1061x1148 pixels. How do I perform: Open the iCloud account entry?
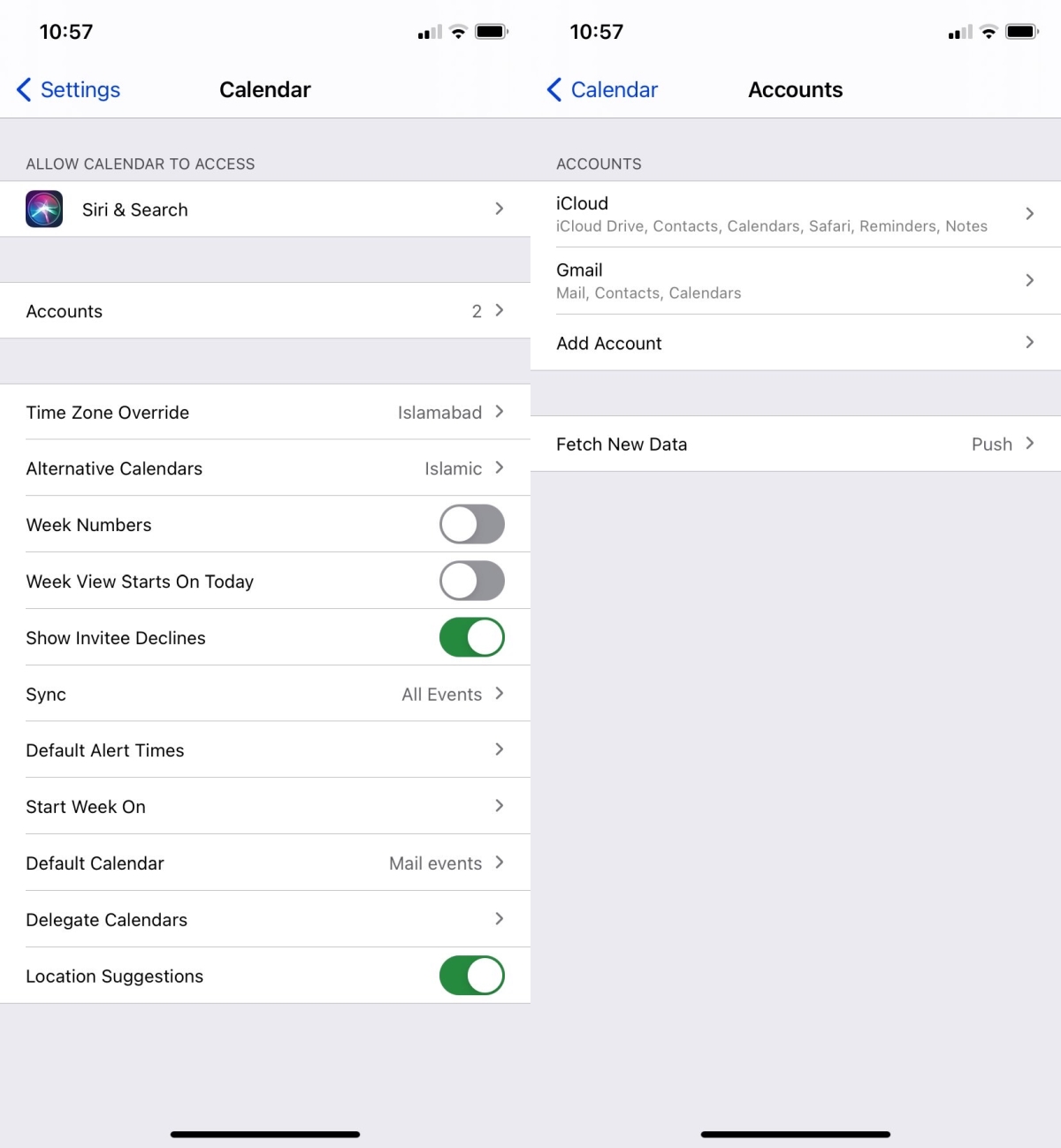pyautogui.click(x=796, y=214)
